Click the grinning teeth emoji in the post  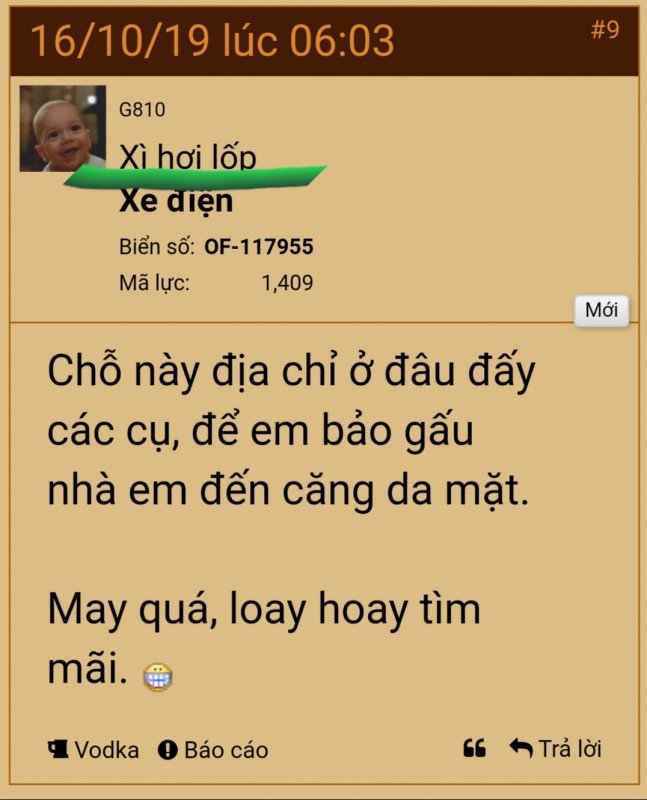(x=158, y=677)
